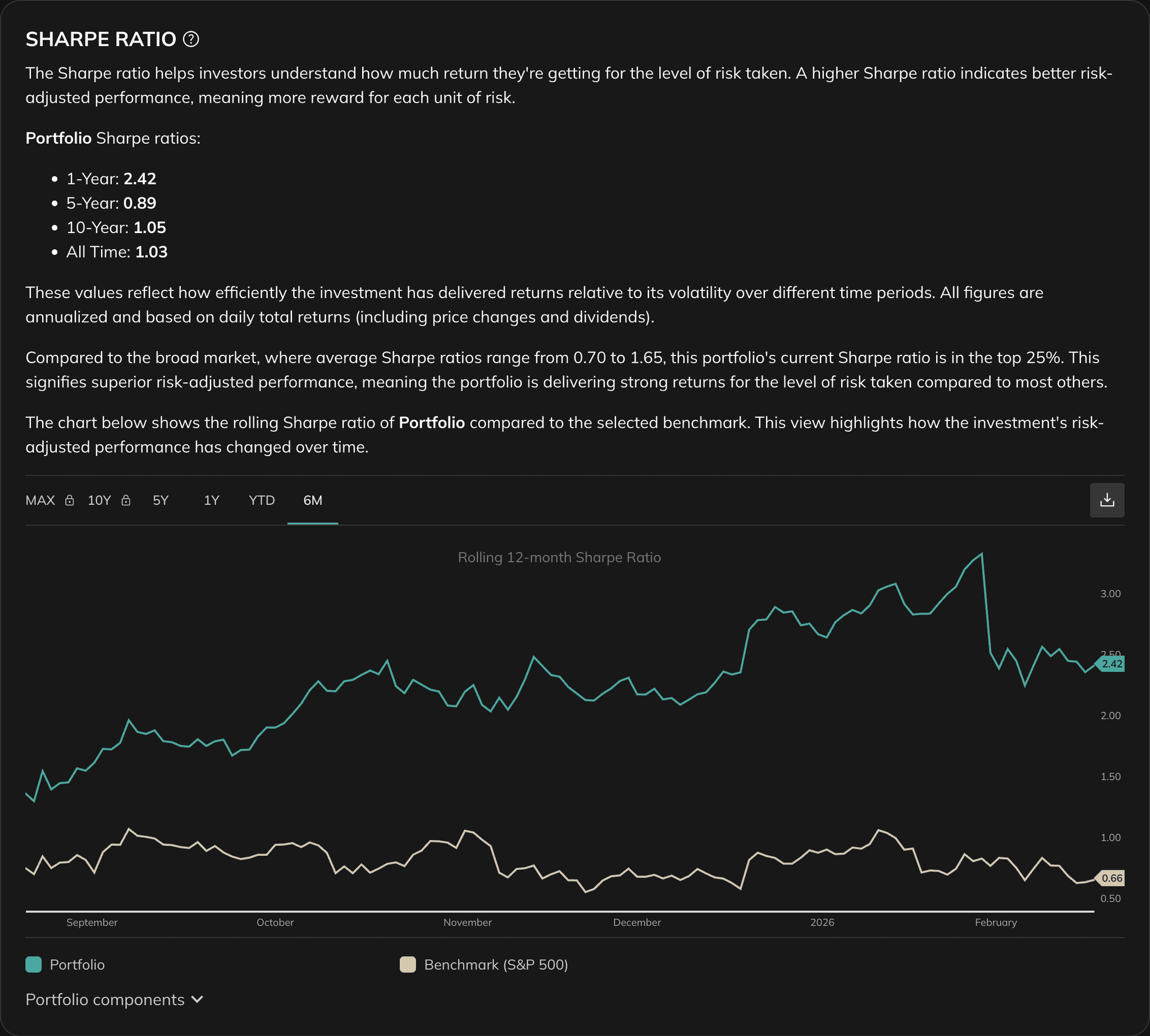Download the rolling Sharpe Ratio chart
Screen dimensions: 1150x1036
[x=1107, y=500]
